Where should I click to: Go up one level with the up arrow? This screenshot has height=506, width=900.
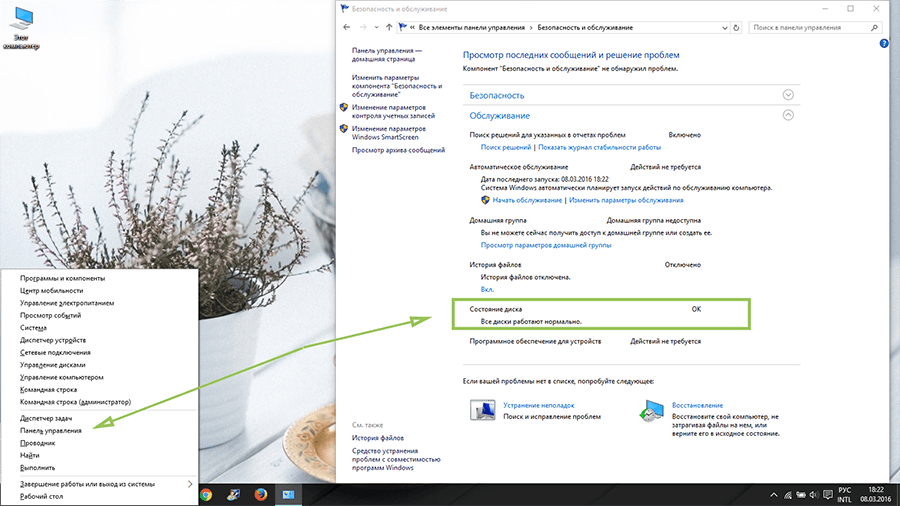pos(389,28)
